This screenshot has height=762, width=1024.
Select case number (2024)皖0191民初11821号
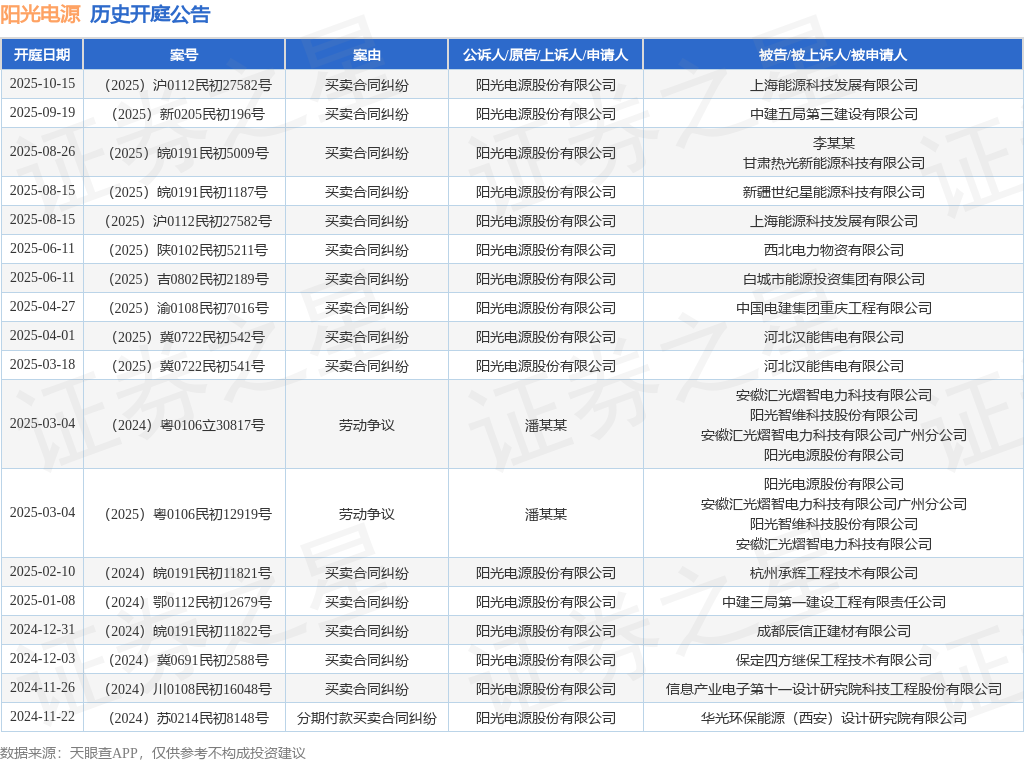(188, 573)
